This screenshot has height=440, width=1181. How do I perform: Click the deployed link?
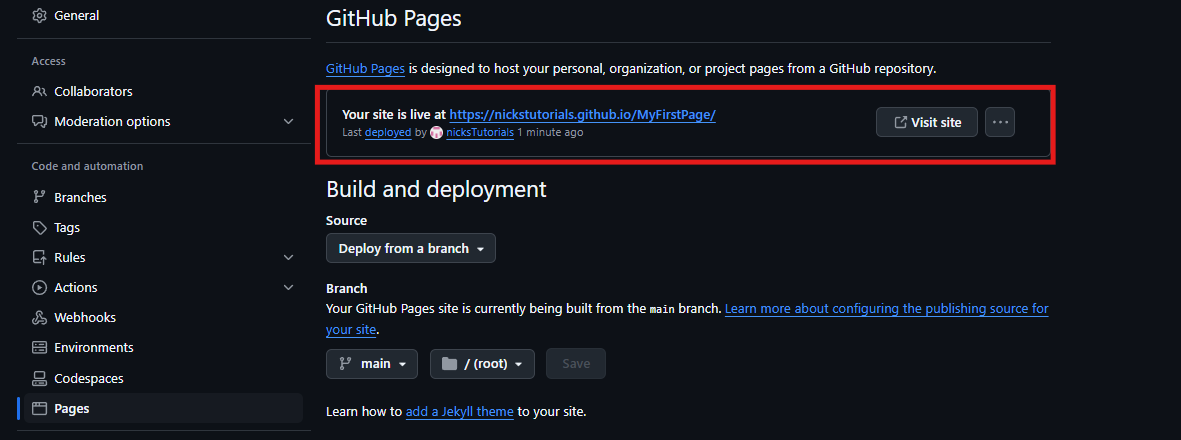(x=388, y=133)
